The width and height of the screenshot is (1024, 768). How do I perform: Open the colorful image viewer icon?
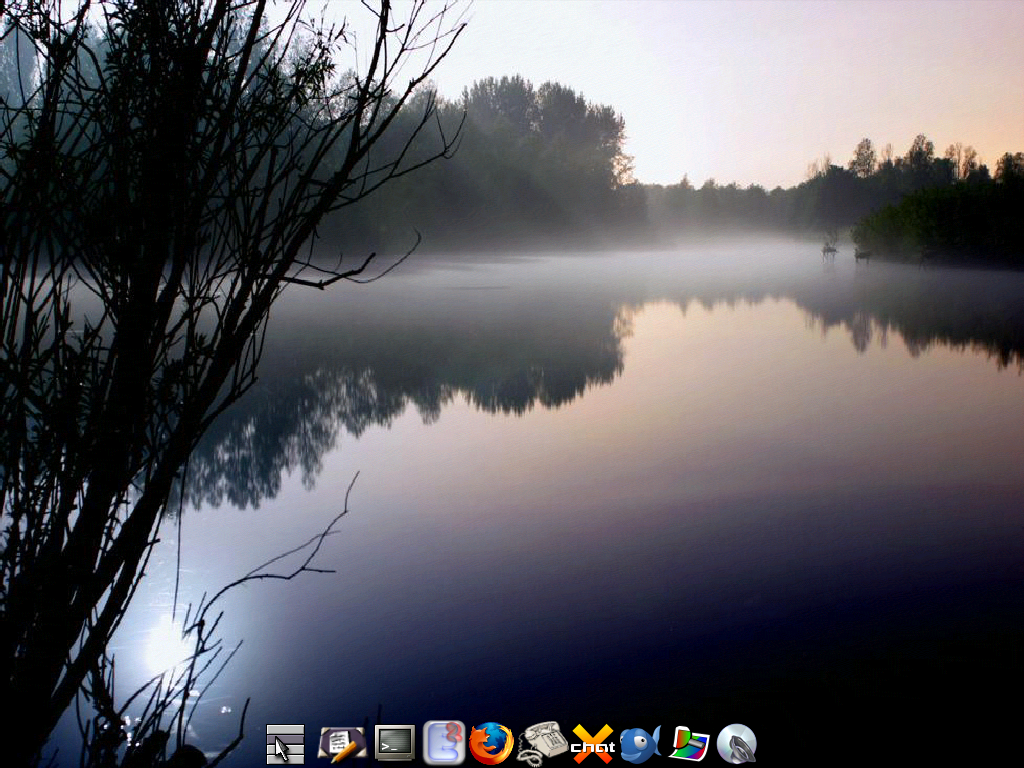(689, 744)
